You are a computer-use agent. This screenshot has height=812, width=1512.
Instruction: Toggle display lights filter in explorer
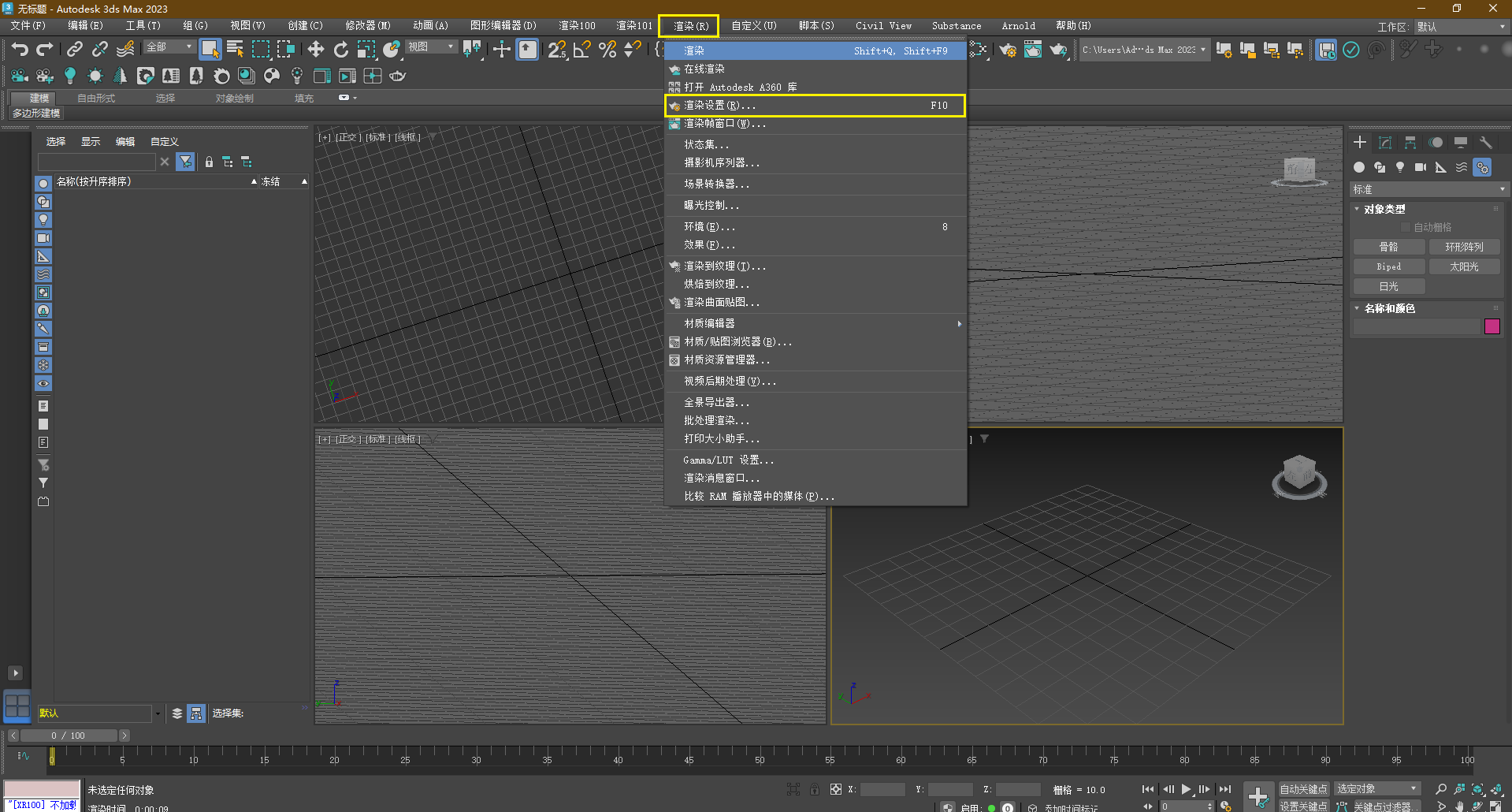[43, 220]
